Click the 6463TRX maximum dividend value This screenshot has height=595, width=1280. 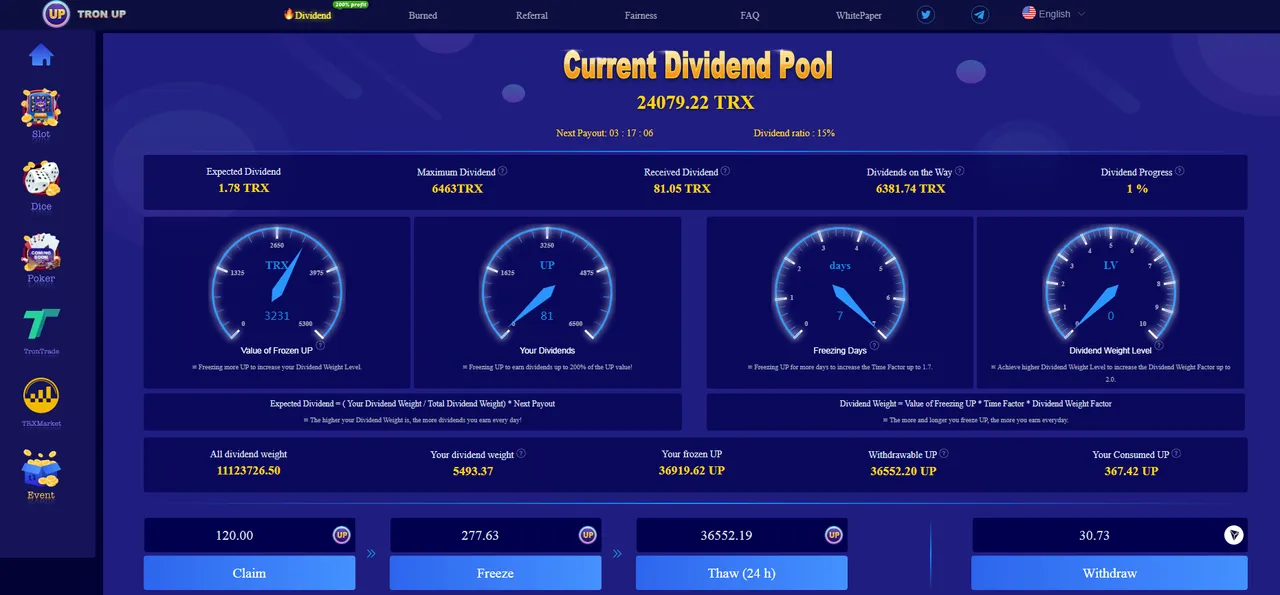click(x=457, y=188)
